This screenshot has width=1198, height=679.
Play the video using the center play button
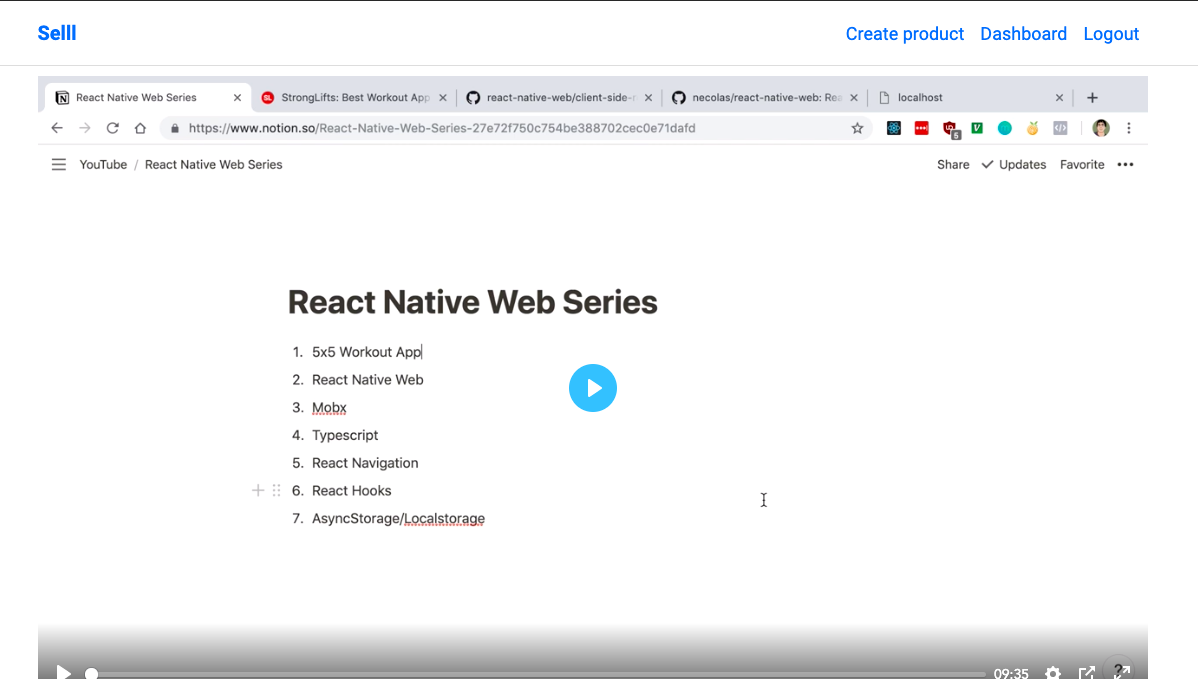point(593,388)
